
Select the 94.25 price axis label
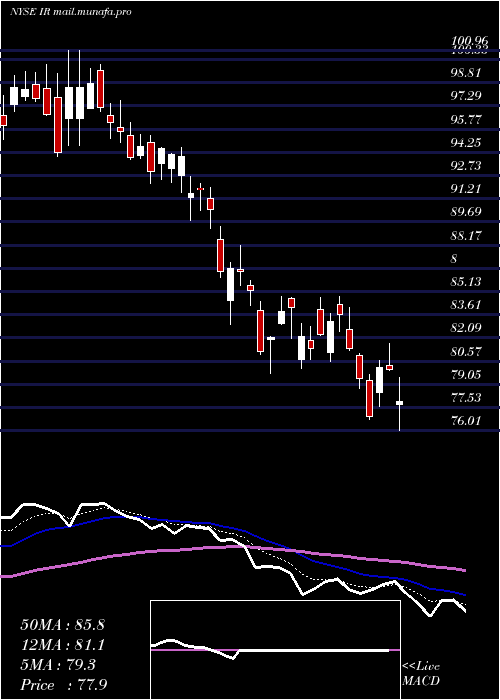pyautogui.click(x=466, y=142)
